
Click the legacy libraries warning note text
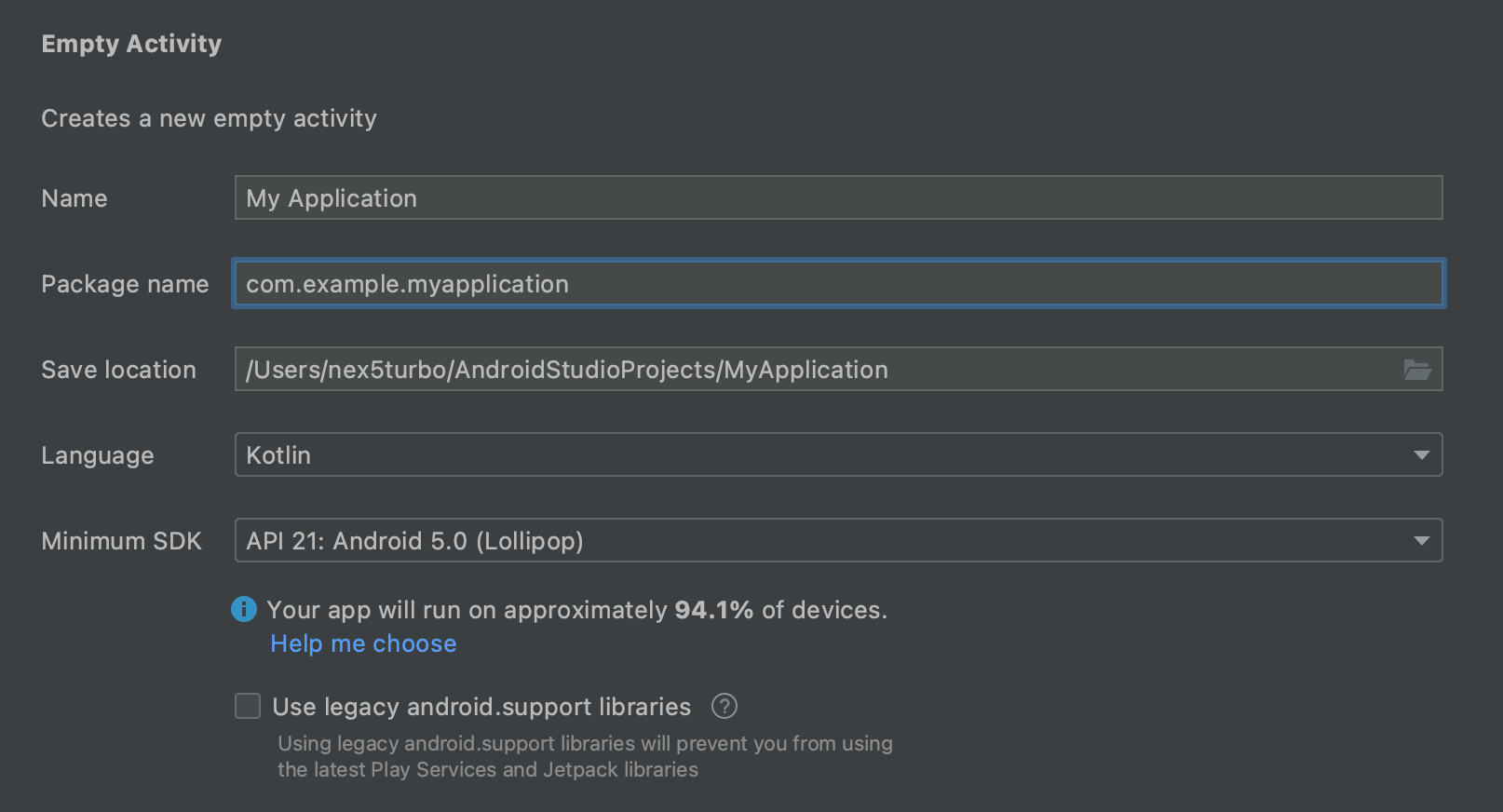pos(585,756)
